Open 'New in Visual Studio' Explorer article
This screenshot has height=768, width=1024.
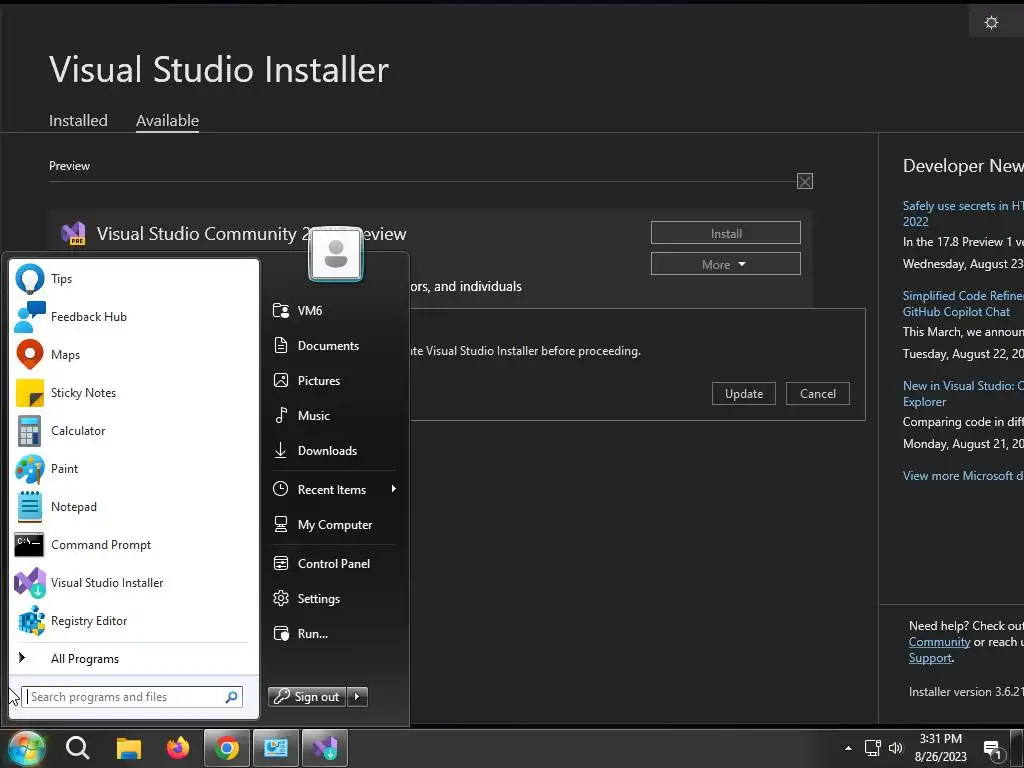click(963, 394)
